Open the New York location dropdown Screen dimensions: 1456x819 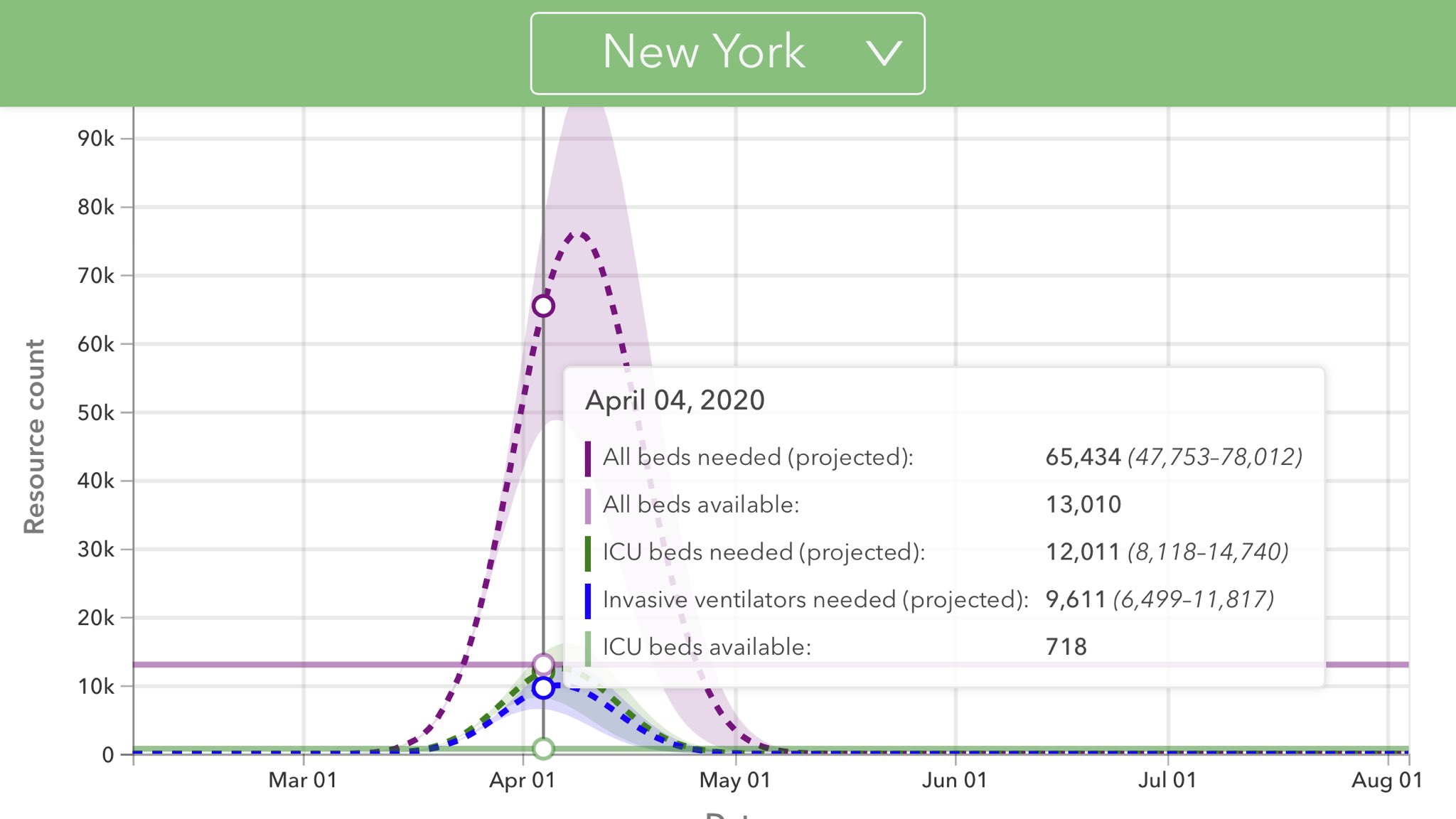727,53
